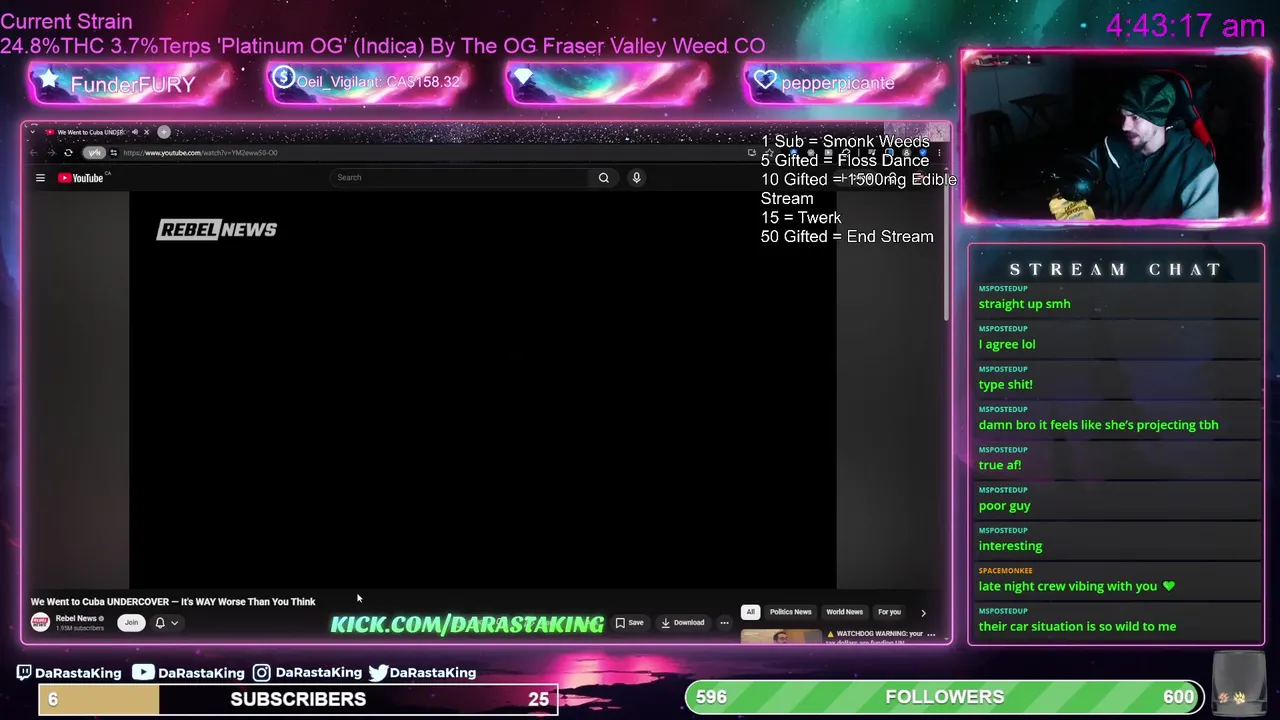
Task: Open a new browser tab
Action: tap(164, 132)
